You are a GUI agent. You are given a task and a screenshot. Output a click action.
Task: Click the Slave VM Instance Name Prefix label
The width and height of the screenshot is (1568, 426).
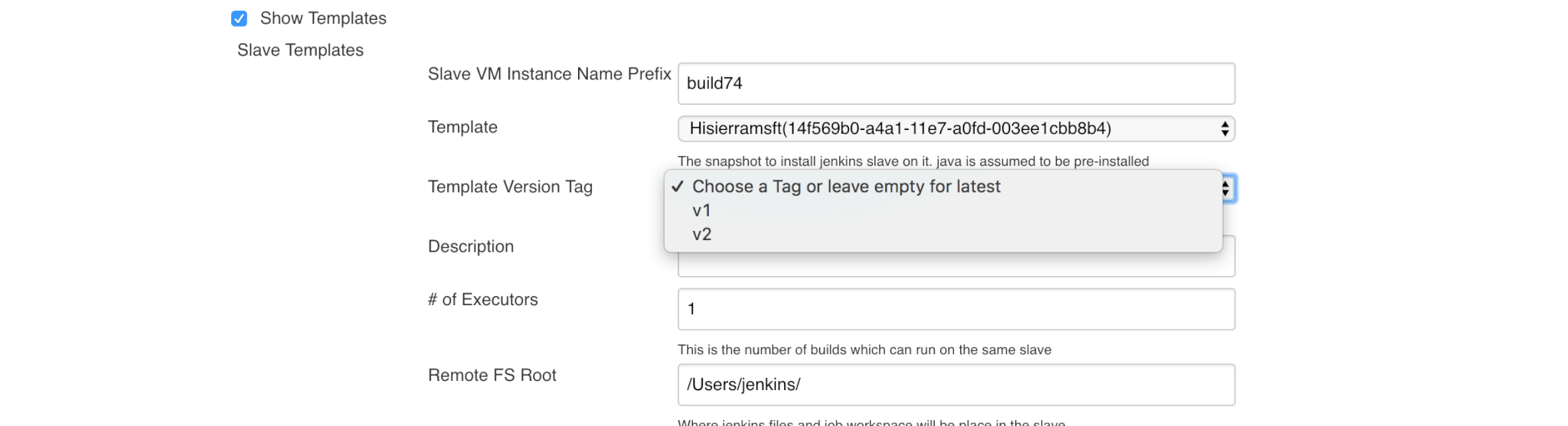[x=549, y=74]
